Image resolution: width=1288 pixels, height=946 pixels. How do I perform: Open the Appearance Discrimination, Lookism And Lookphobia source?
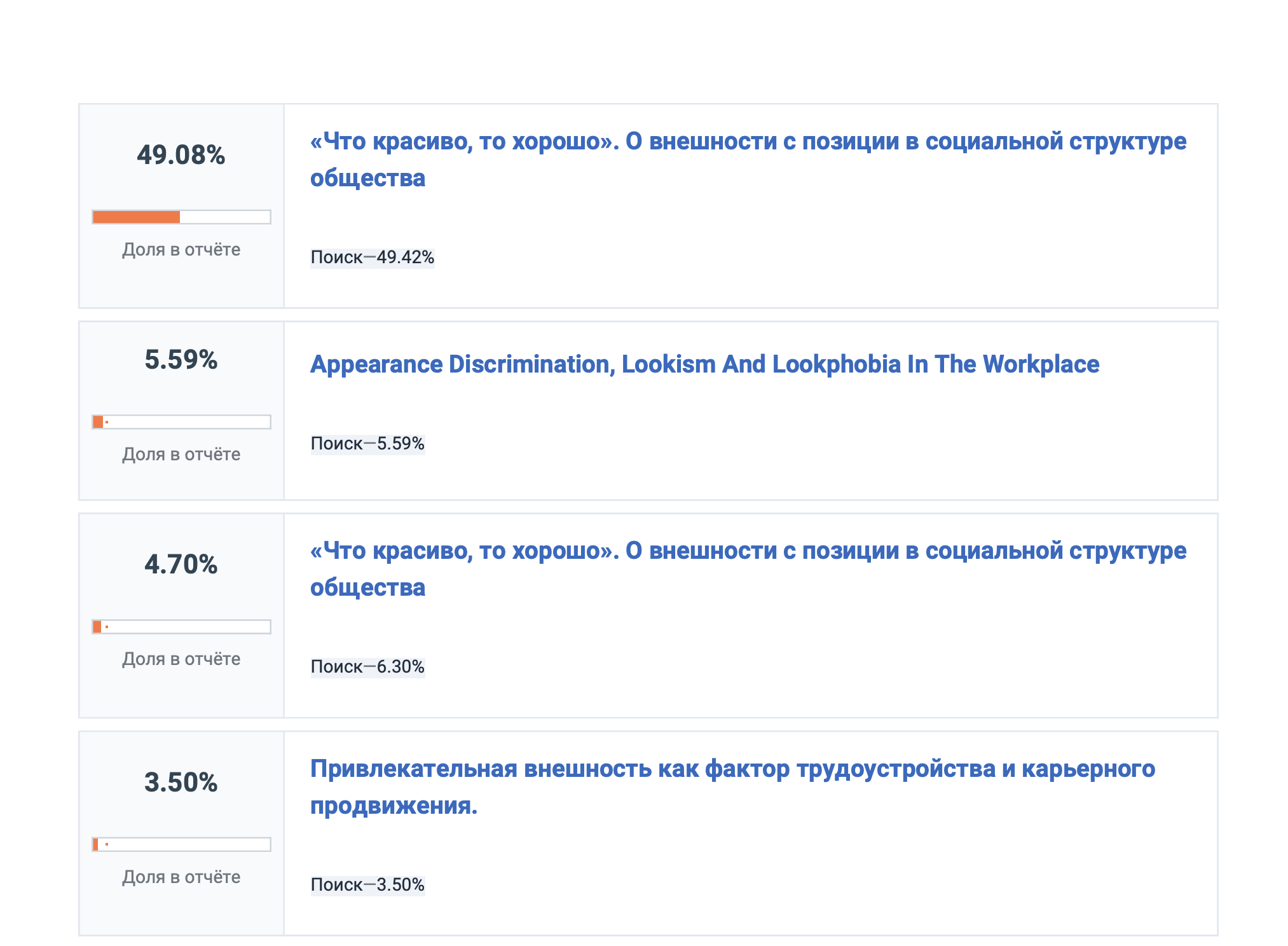coord(702,364)
